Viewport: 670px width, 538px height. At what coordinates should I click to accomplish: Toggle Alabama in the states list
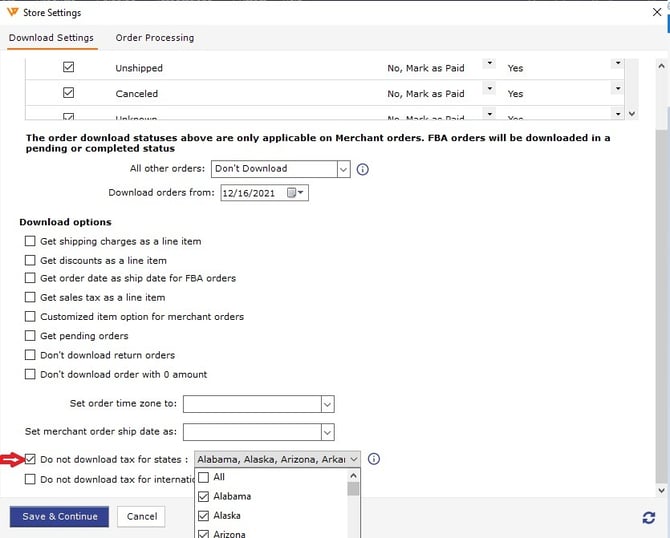(204, 497)
